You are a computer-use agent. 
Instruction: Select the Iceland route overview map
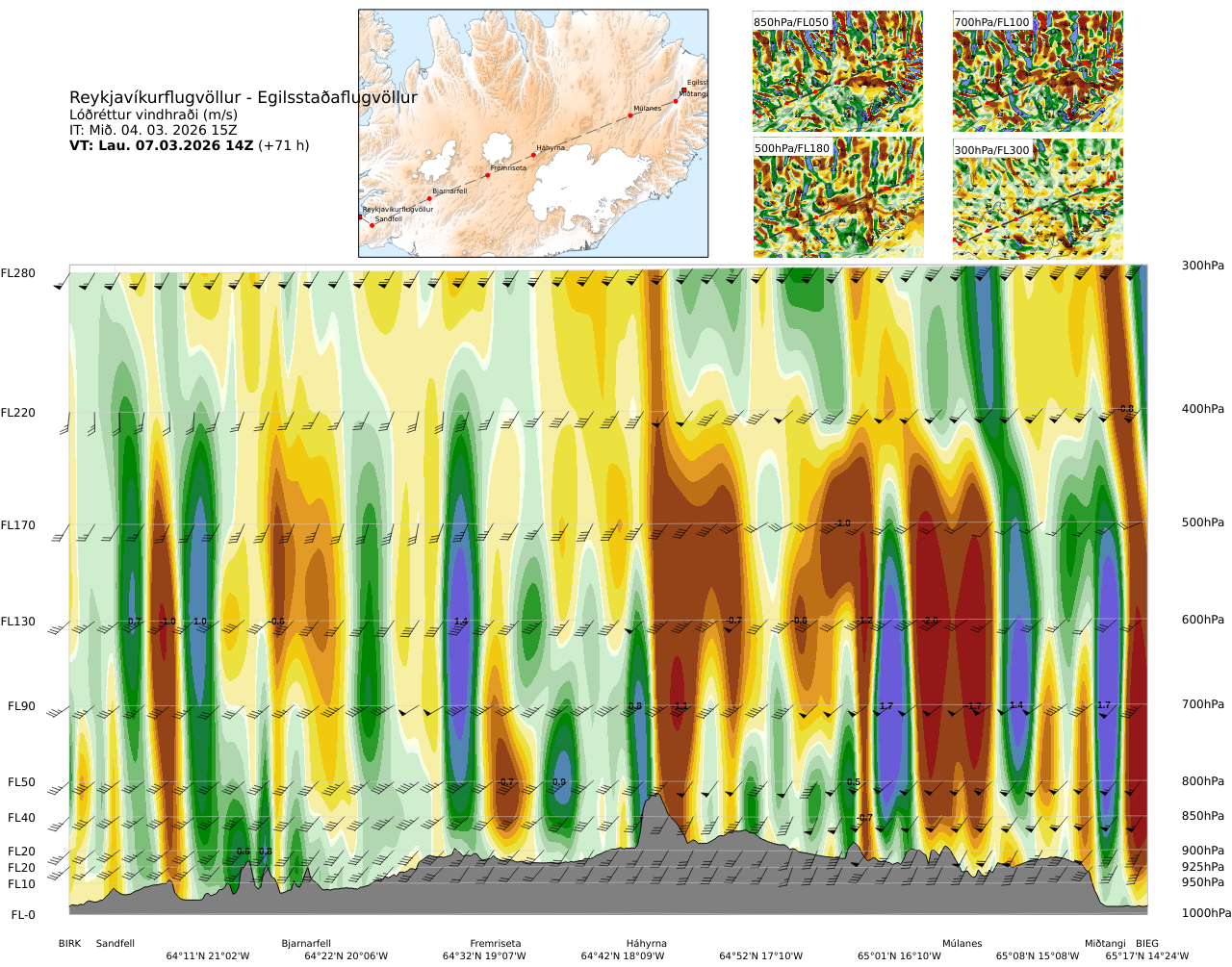click(533, 133)
